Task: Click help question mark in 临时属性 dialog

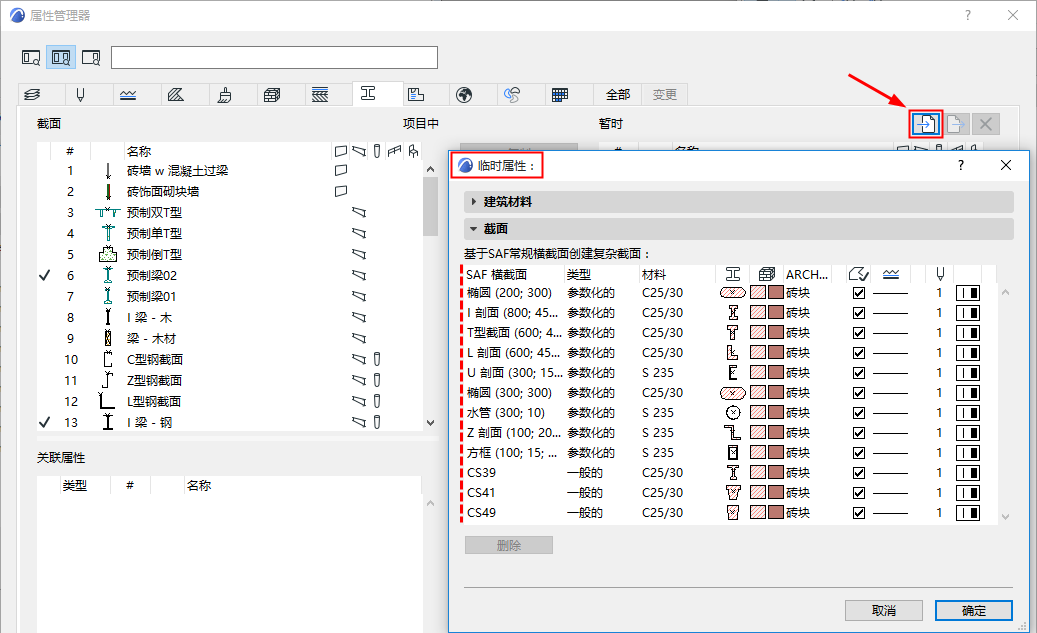Action: point(961,165)
